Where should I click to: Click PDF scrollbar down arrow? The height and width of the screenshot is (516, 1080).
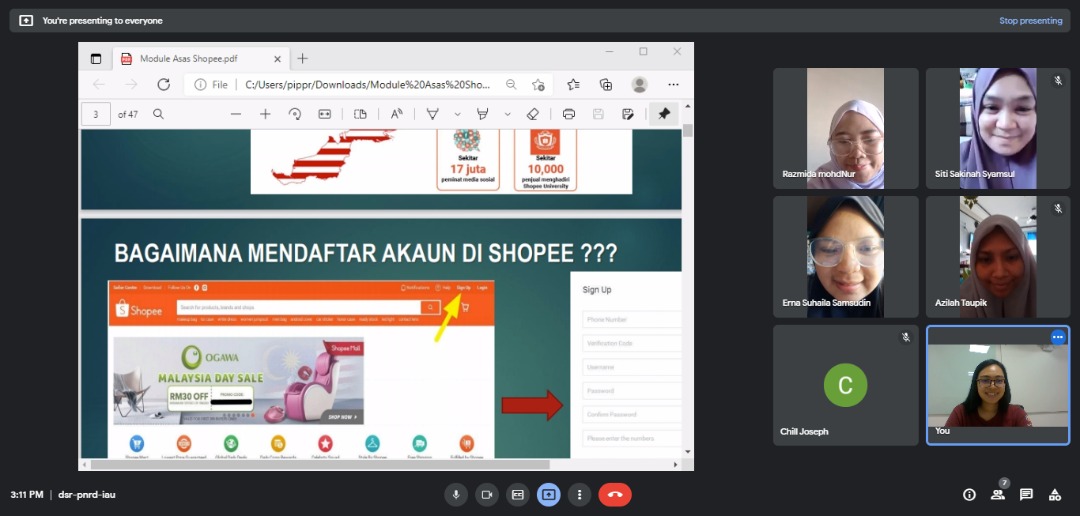687,452
